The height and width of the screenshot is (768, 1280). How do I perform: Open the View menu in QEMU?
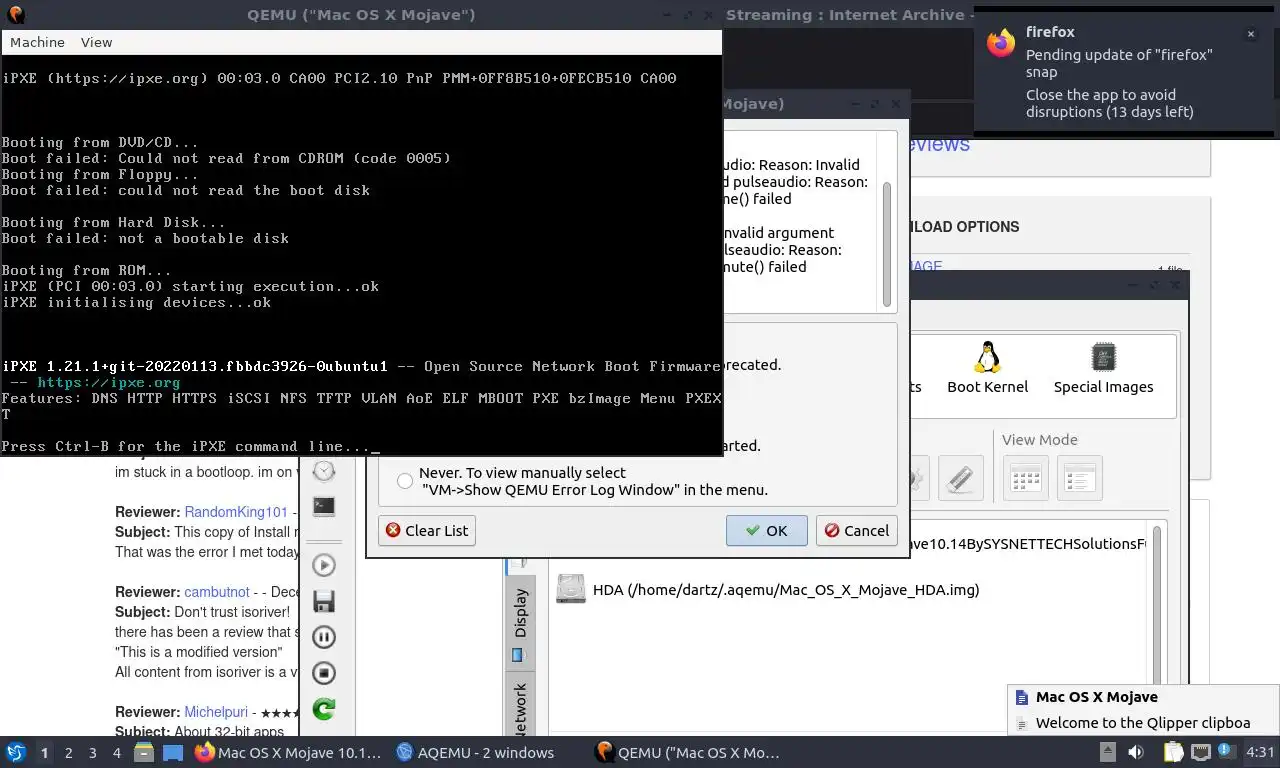pos(96,42)
